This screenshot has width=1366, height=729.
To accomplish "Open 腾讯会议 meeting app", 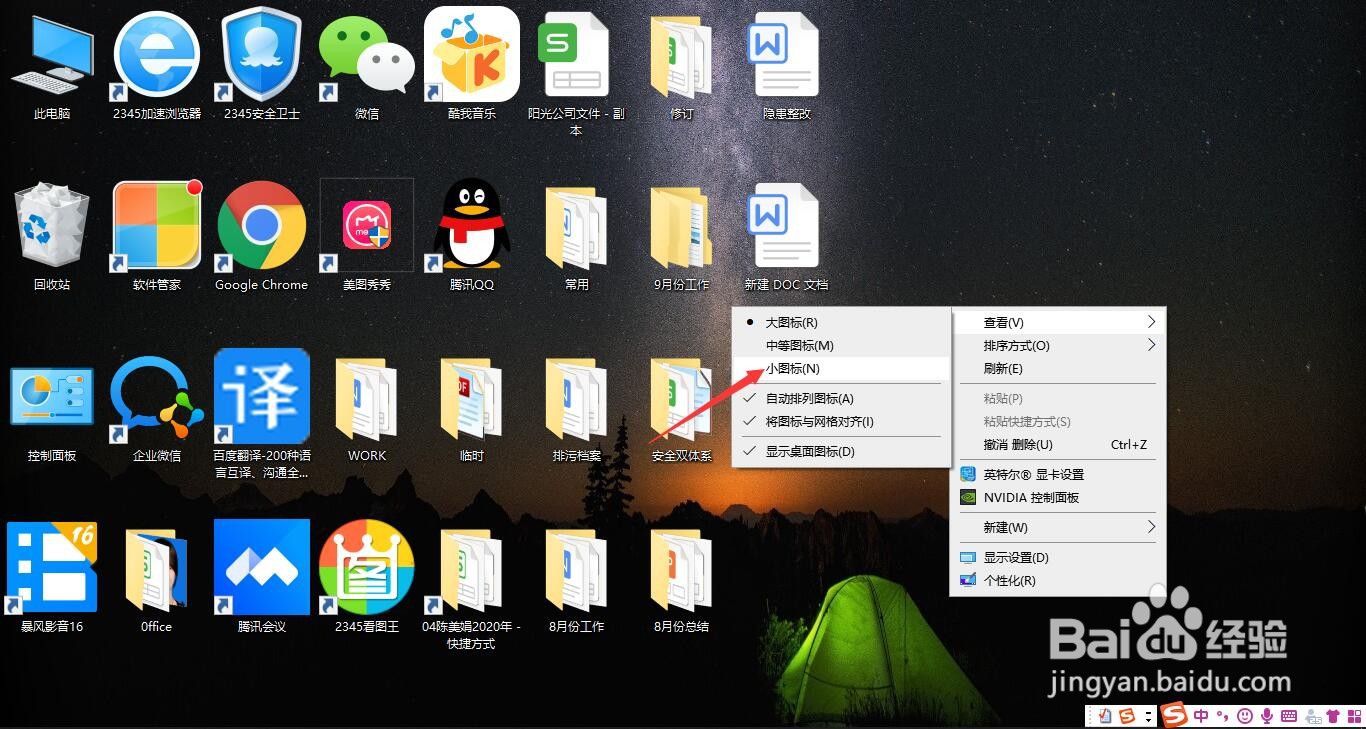I will (261, 570).
